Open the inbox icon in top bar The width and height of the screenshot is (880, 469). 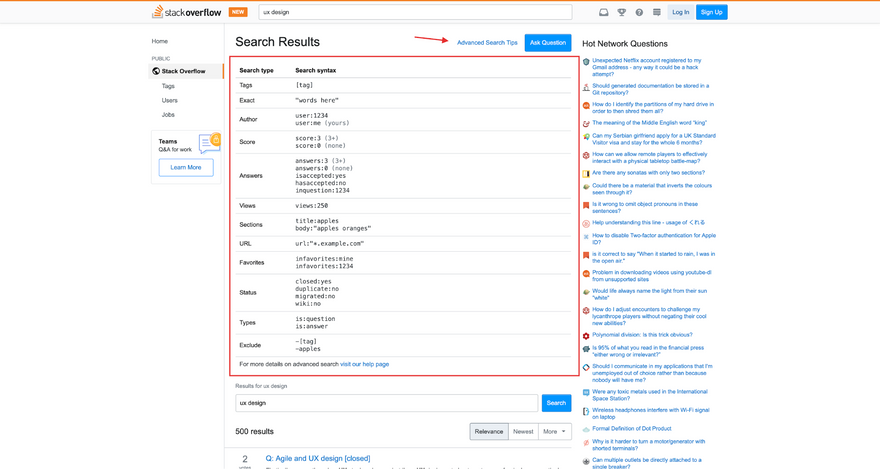coord(603,12)
